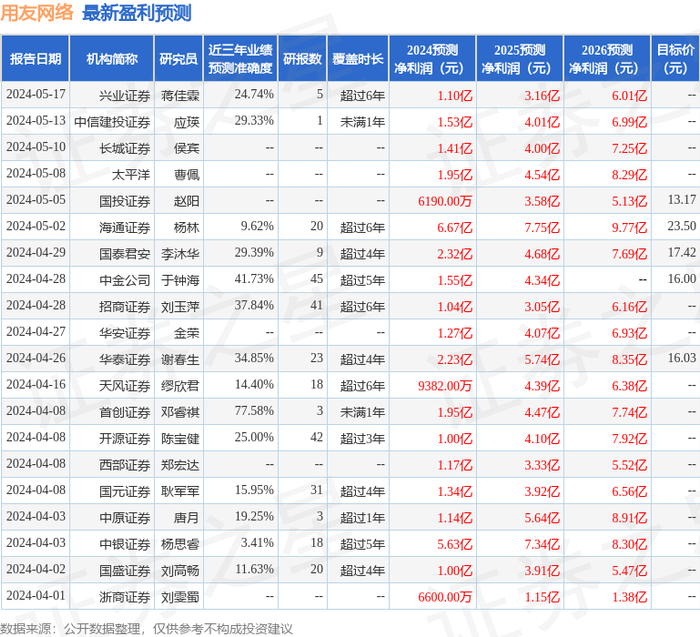
Task: Click accuracy value 24.74%
Action: [x=254, y=95]
